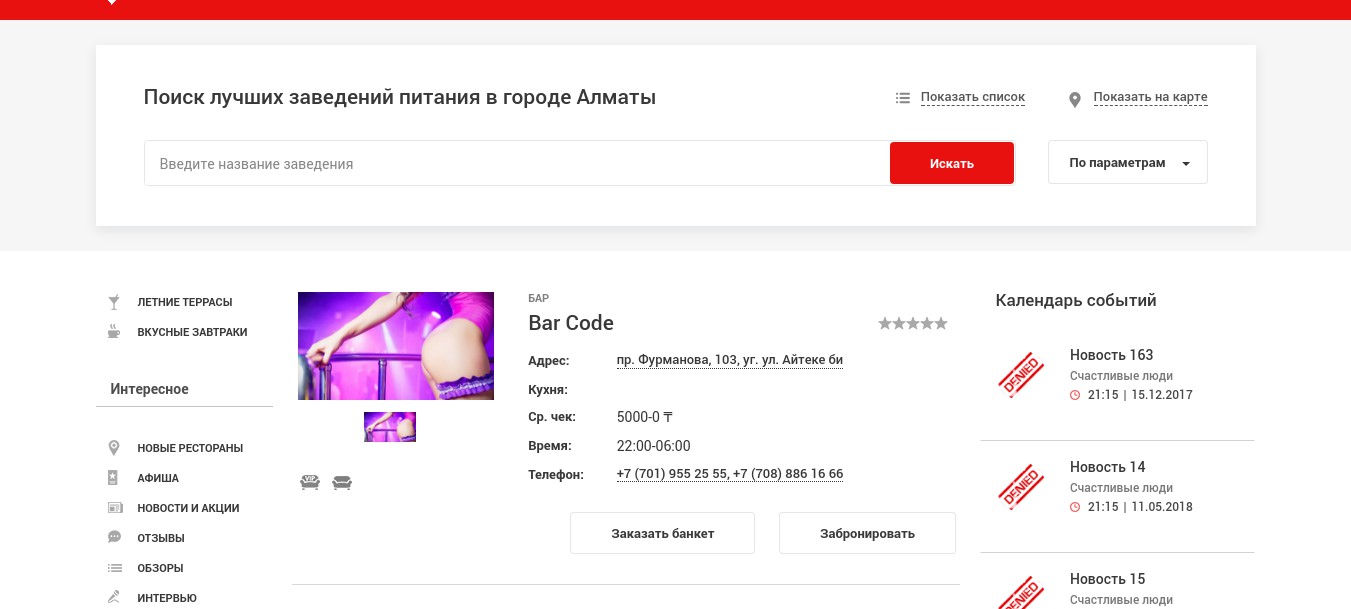The width and height of the screenshot is (1351, 609).
Task: Click the Календарь событий heading
Action: click(x=1076, y=300)
